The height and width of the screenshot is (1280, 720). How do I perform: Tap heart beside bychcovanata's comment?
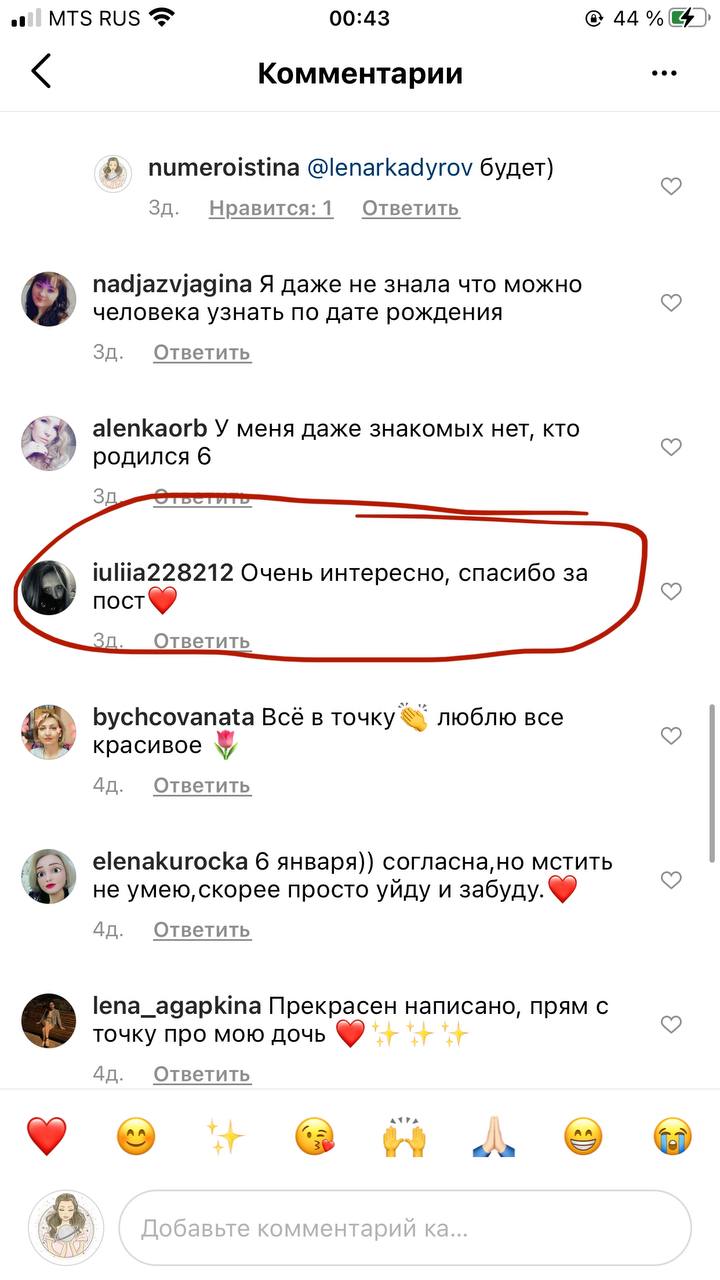[671, 736]
